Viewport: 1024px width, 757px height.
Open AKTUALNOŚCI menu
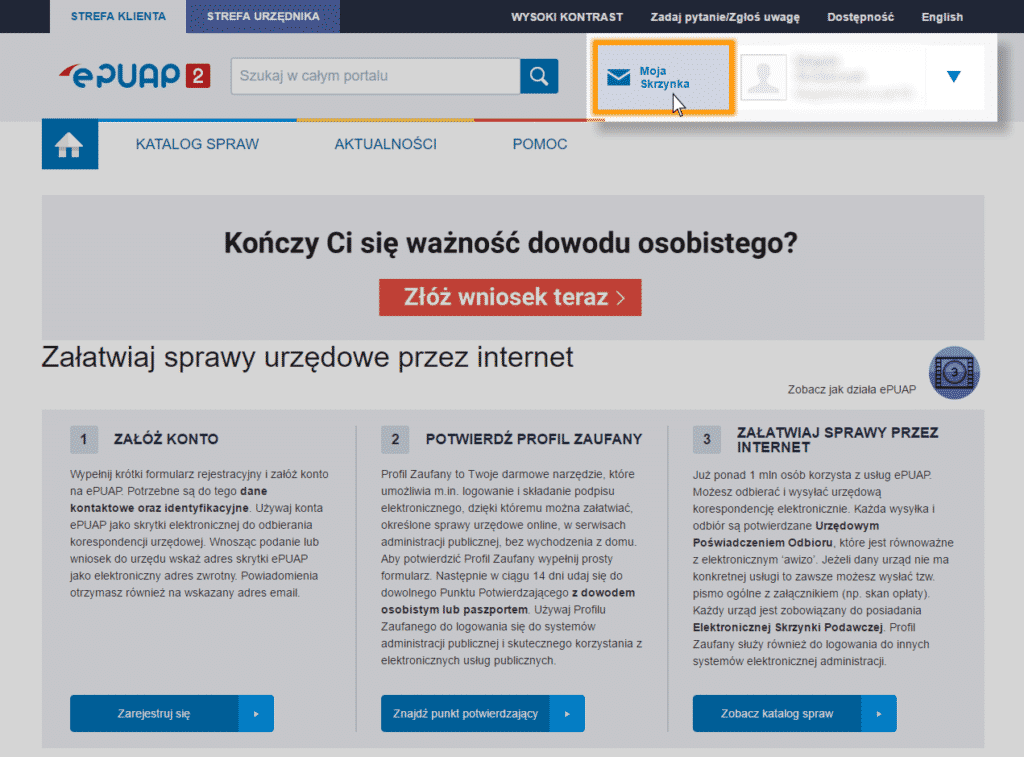[x=385, y=144]
